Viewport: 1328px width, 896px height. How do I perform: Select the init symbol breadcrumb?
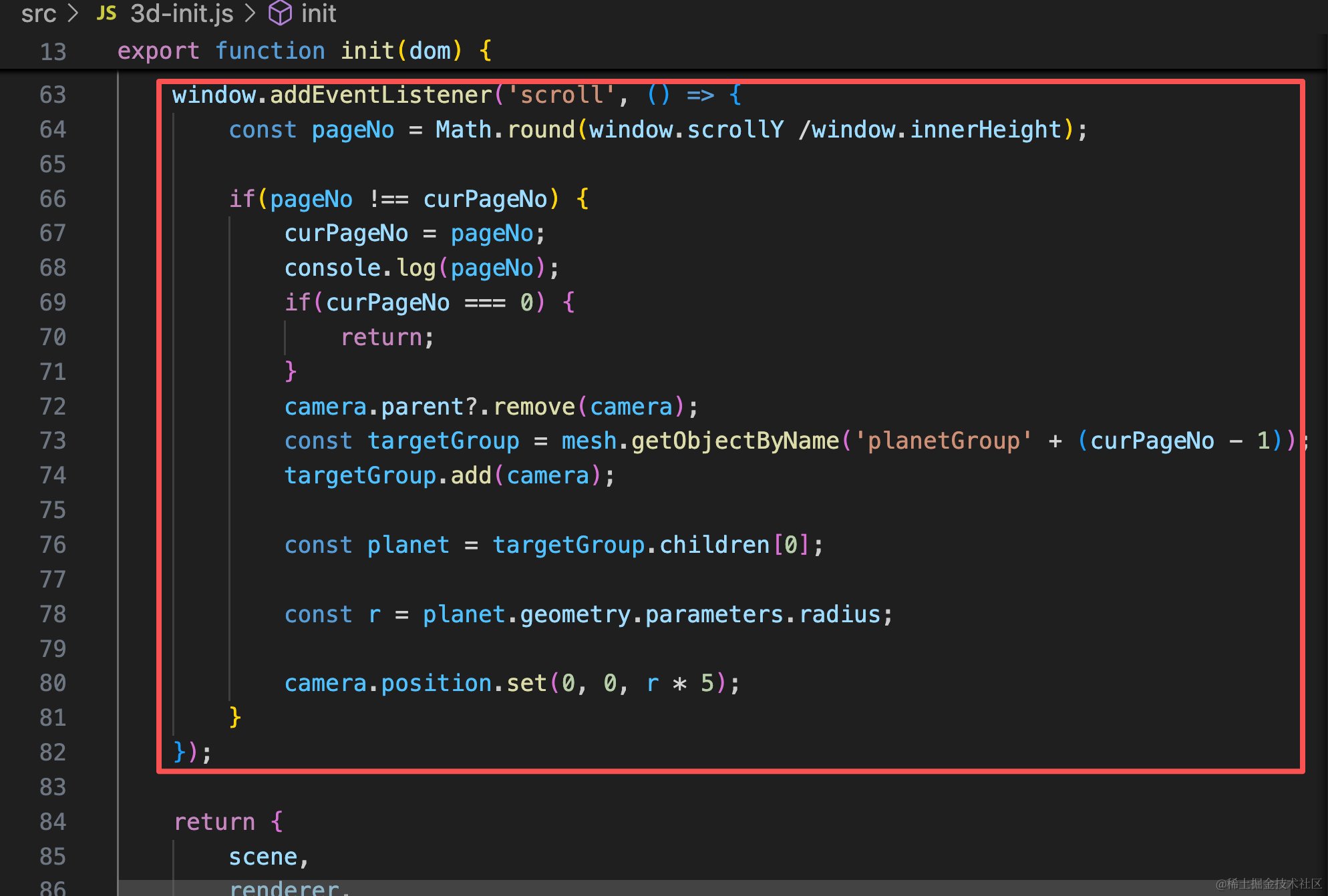pos(318,13)
